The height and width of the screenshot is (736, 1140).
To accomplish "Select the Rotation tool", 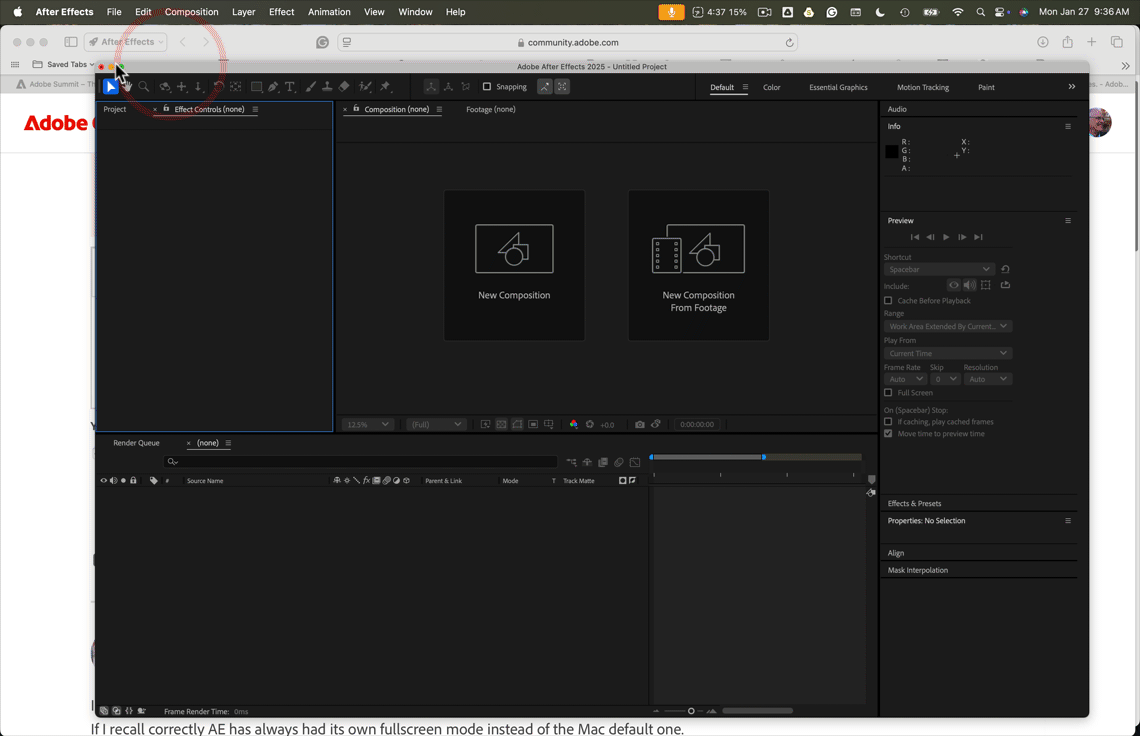I will coord(218,87).
